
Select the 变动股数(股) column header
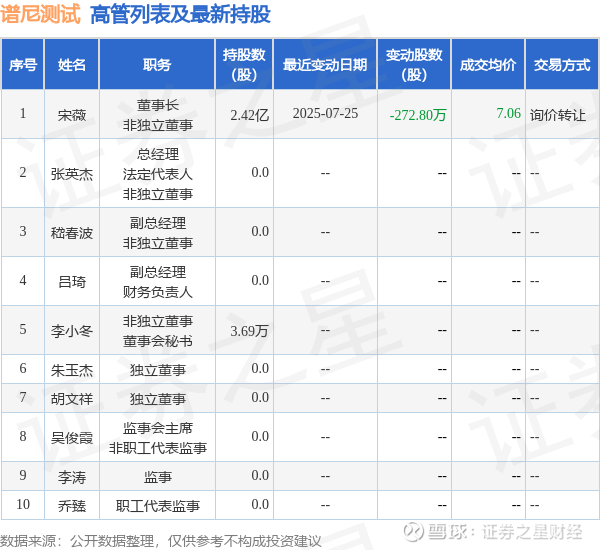414,65
